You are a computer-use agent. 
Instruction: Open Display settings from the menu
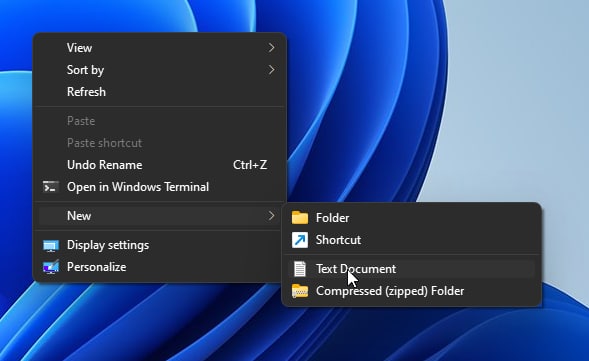tap(160, 245)
